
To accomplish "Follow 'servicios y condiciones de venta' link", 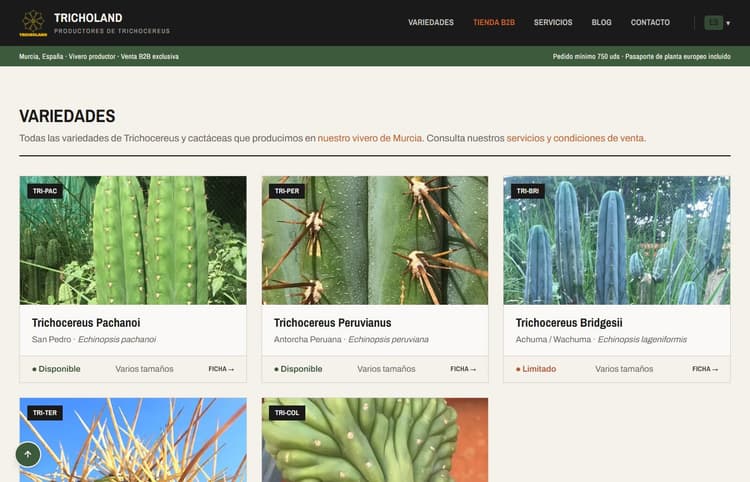I will click(x=576, y=138).
